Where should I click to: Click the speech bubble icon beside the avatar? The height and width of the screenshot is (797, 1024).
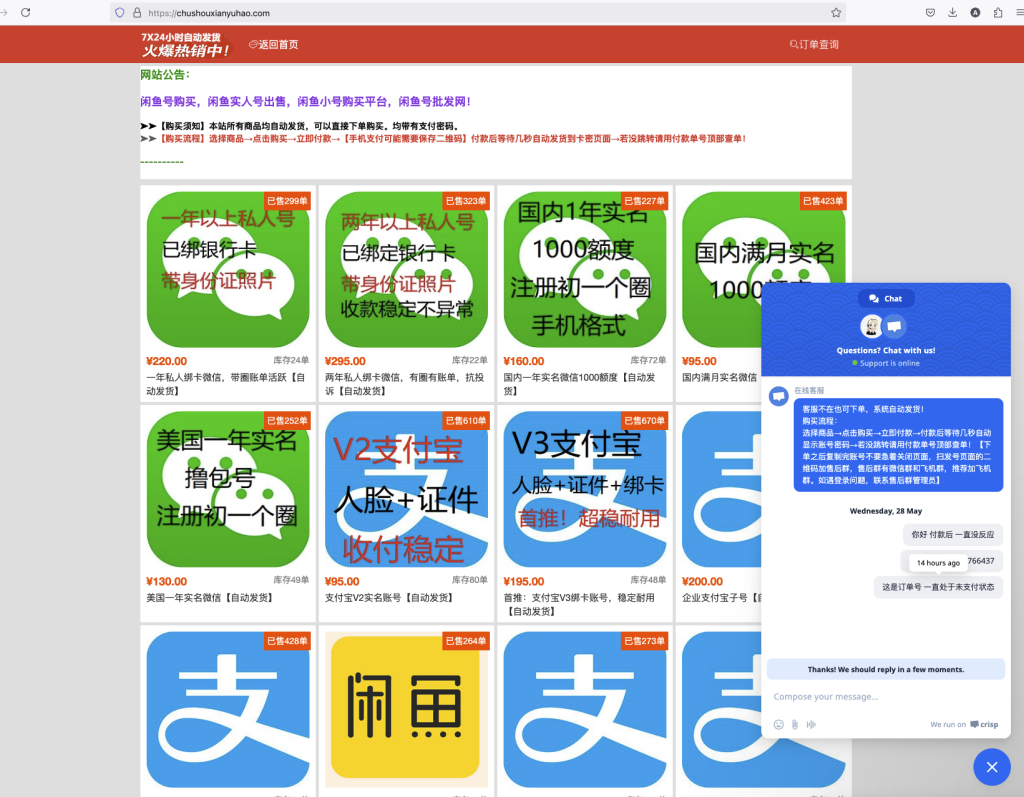pos(894,325)
